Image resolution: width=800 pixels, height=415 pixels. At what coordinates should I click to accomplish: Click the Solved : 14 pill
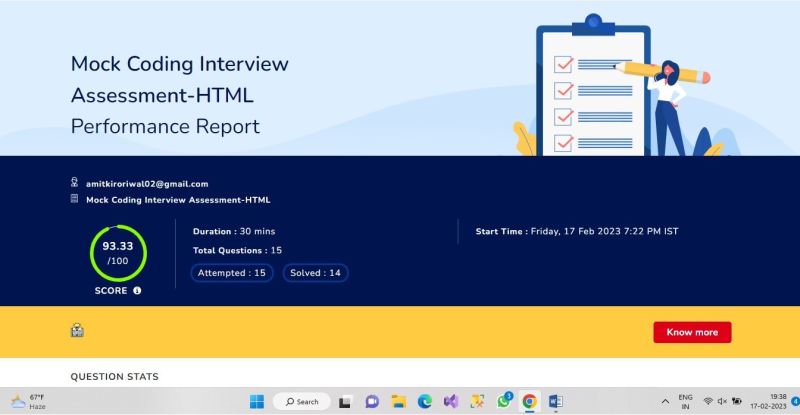(x=315, y=273)
